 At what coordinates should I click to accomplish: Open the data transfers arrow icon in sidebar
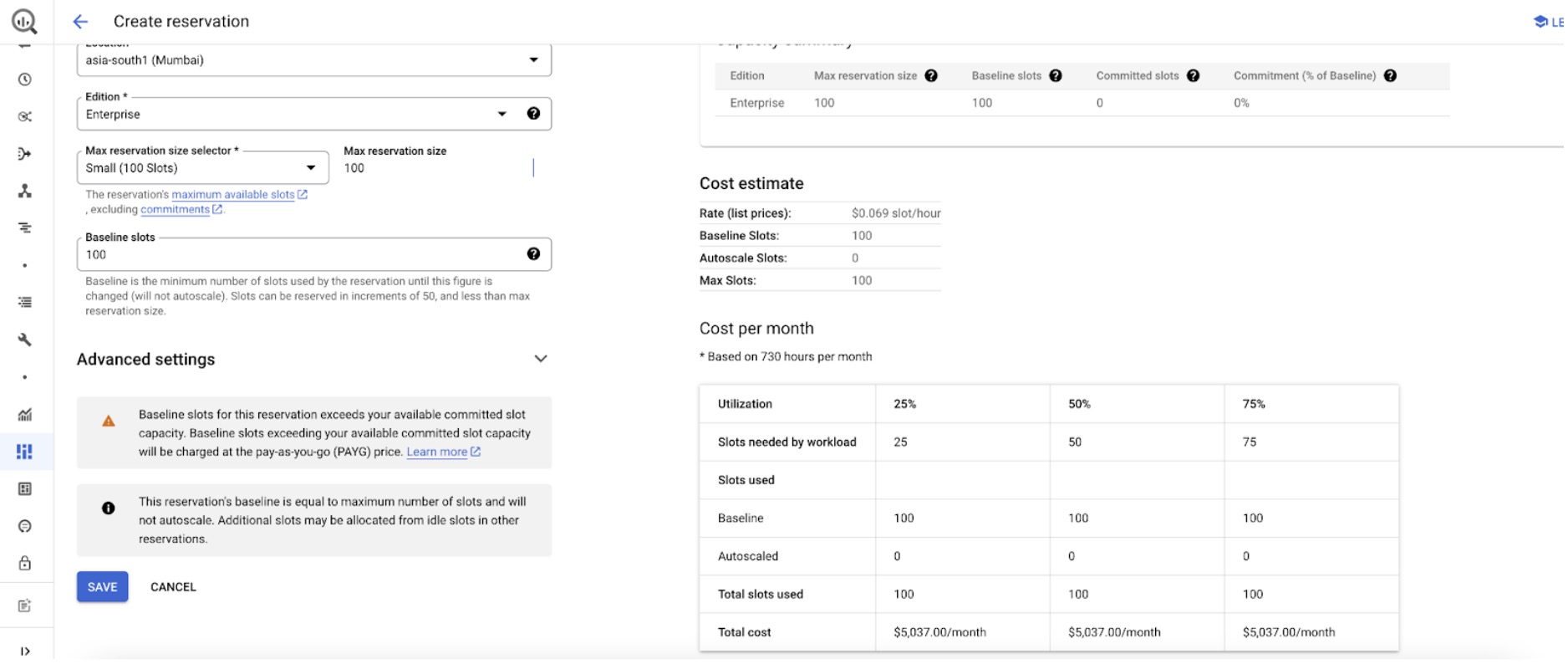(25, 154)
